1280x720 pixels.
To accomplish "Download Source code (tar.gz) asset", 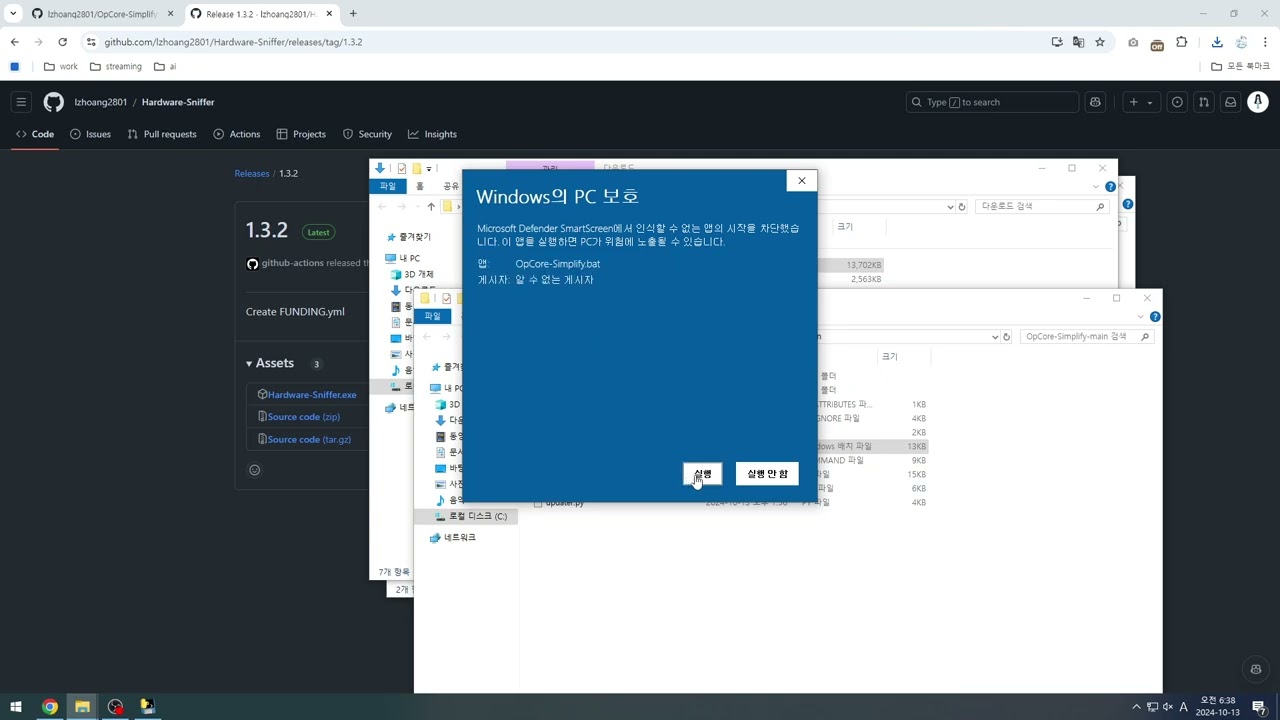I will pos(309,440).
